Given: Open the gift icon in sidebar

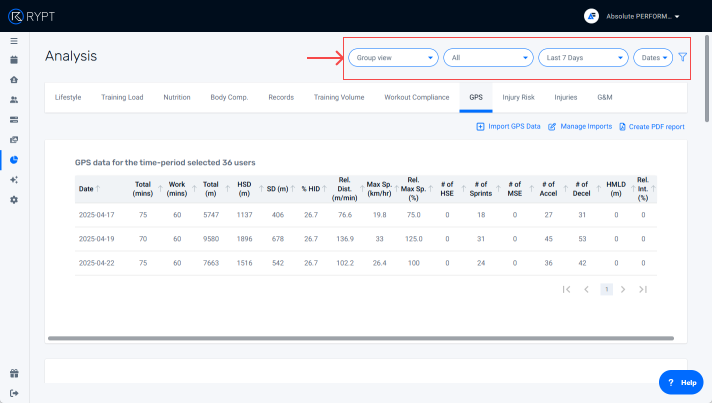Looking at the screenshot, I should tap(14, 374).
